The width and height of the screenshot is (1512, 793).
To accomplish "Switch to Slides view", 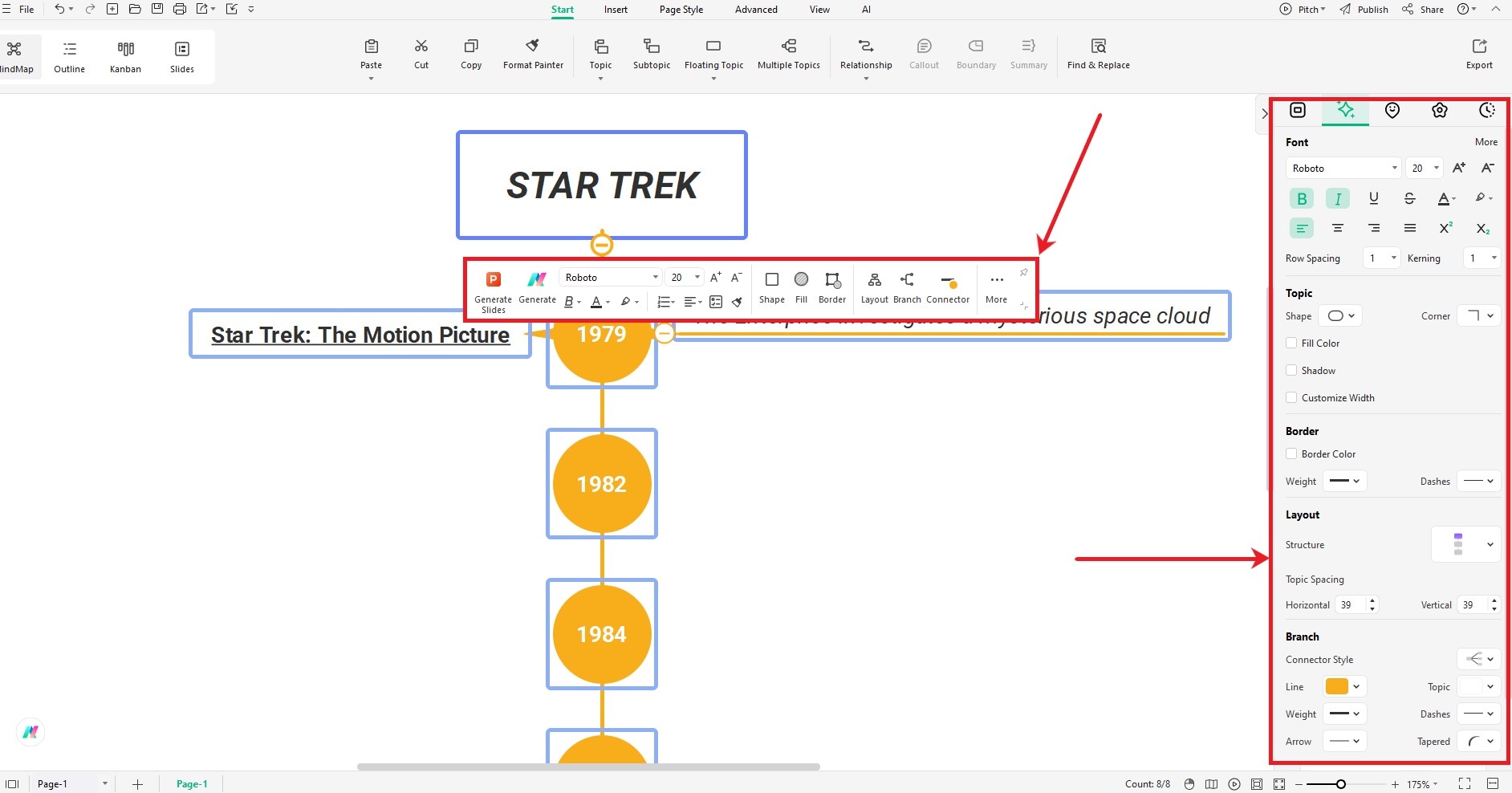I will pos(182,57).
